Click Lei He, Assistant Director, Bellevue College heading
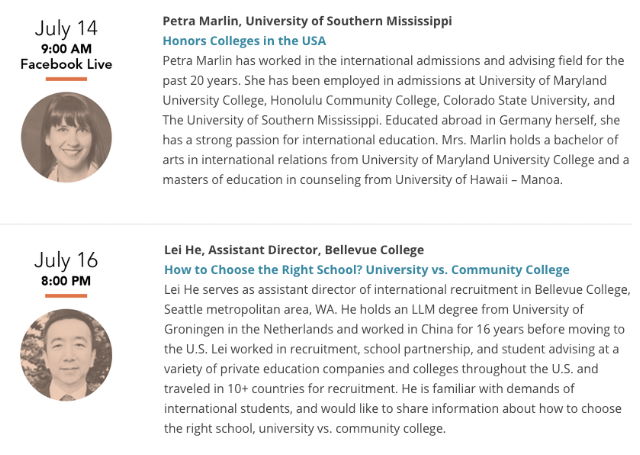640x455 pixels. 294,250
